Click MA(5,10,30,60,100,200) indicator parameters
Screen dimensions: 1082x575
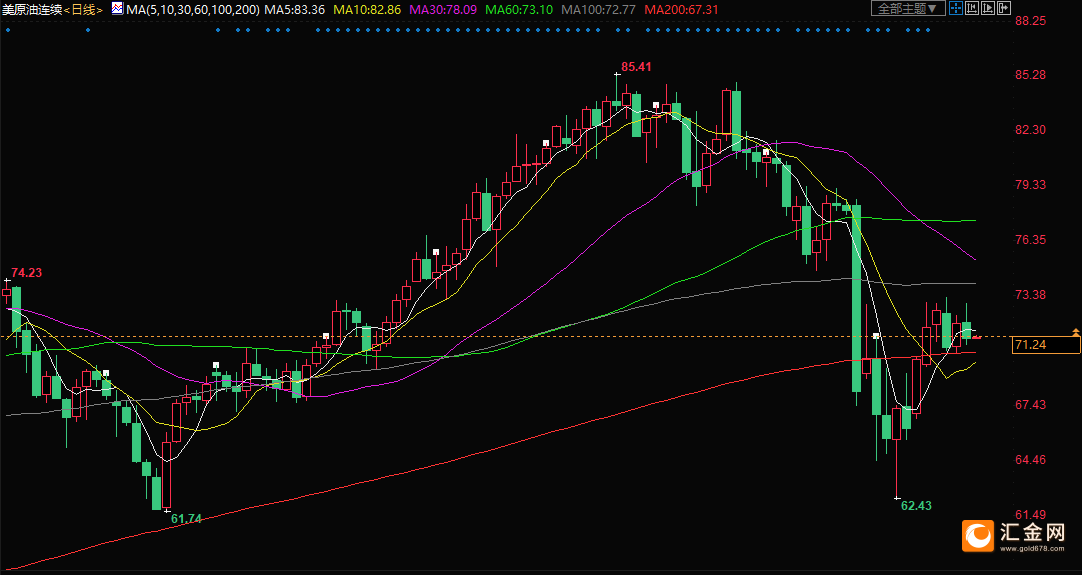tap(193, 10)
